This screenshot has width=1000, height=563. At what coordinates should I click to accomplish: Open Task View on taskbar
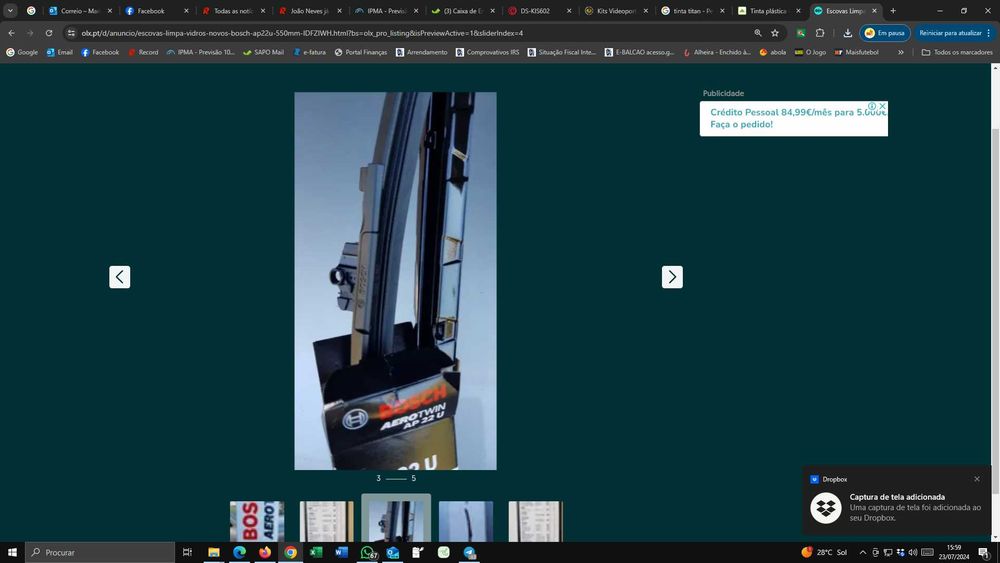click(187, 552)
